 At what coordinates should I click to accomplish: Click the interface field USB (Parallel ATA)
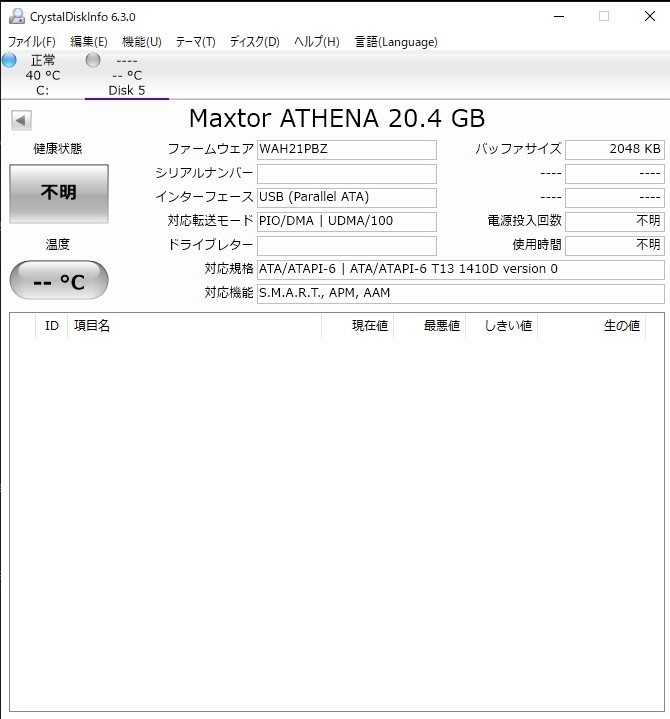tap(347, 198)
